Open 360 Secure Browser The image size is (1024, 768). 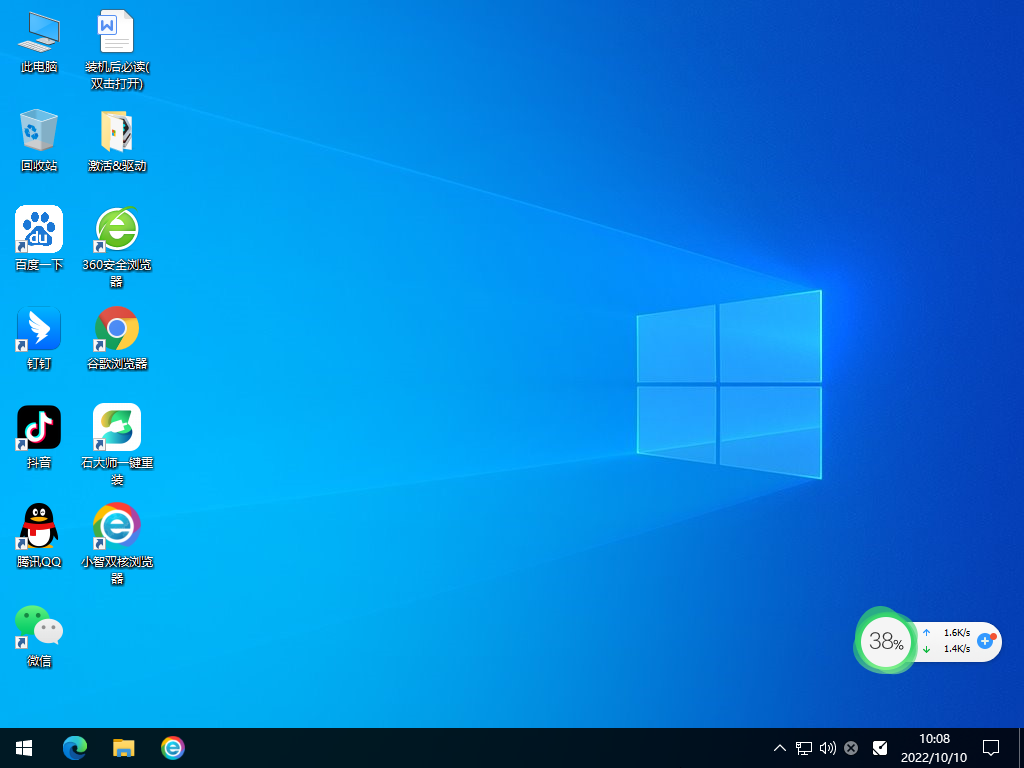click(x=116, y=230)
